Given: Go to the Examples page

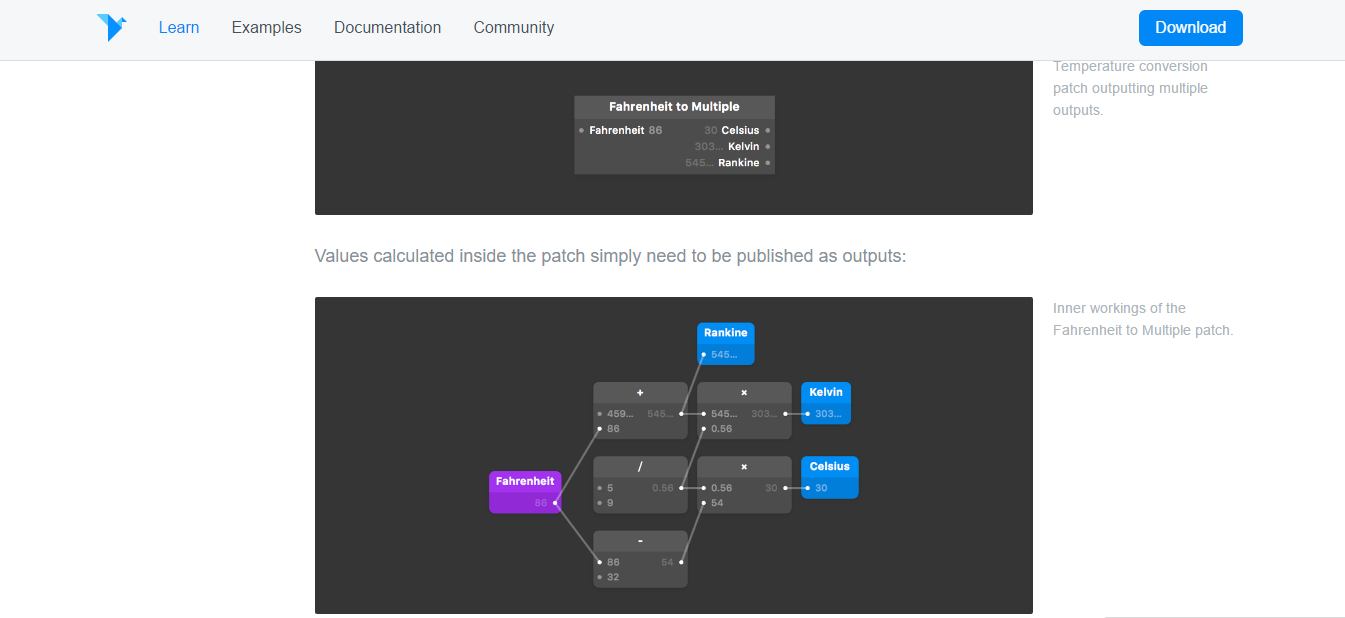Looking at the screenshot, I should (266, 28).
